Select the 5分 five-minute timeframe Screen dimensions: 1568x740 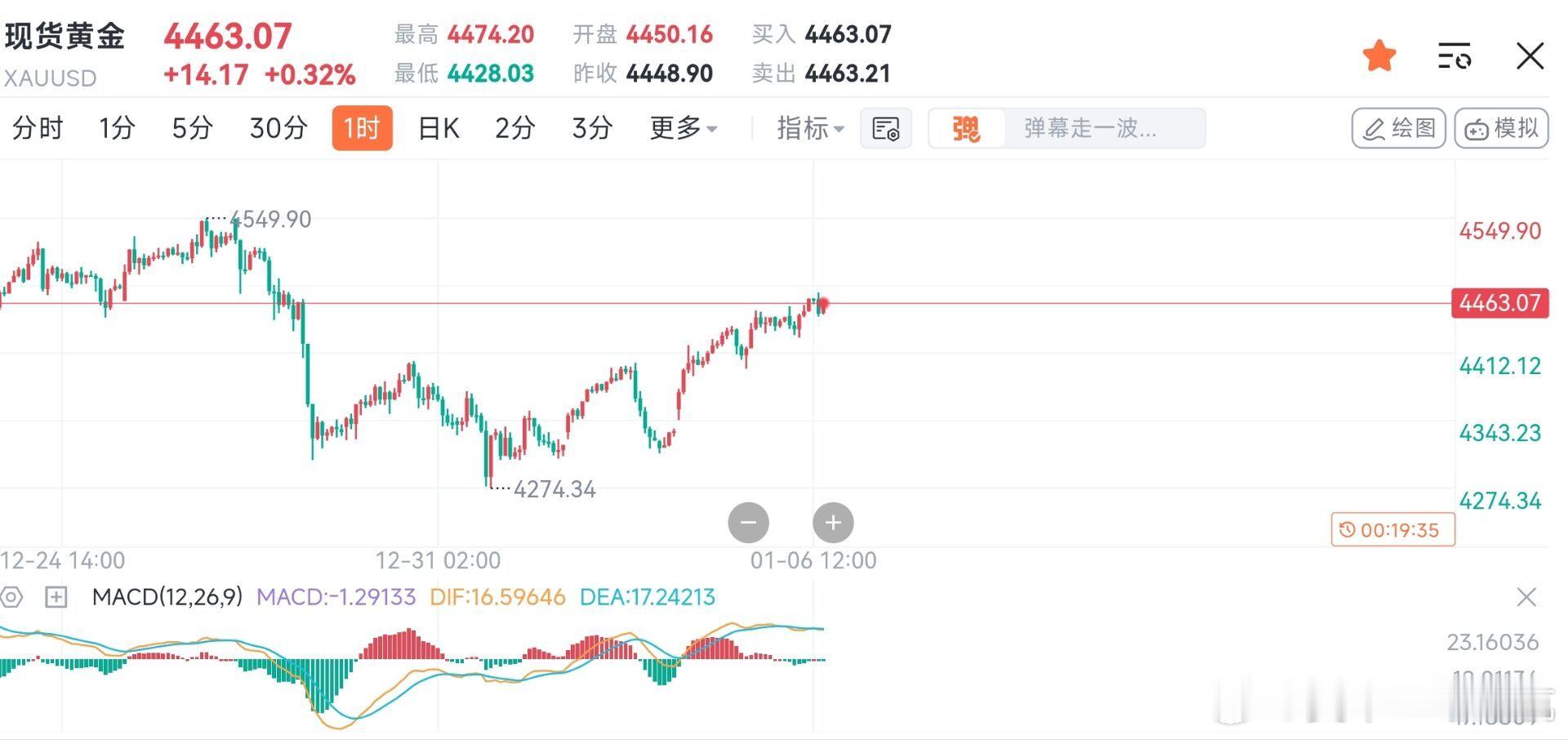point(191,128)
